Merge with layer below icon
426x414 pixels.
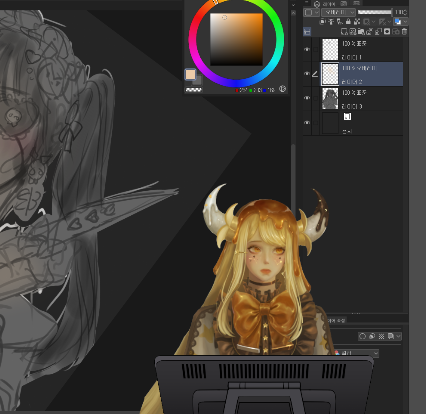click(x=378, y=31)
